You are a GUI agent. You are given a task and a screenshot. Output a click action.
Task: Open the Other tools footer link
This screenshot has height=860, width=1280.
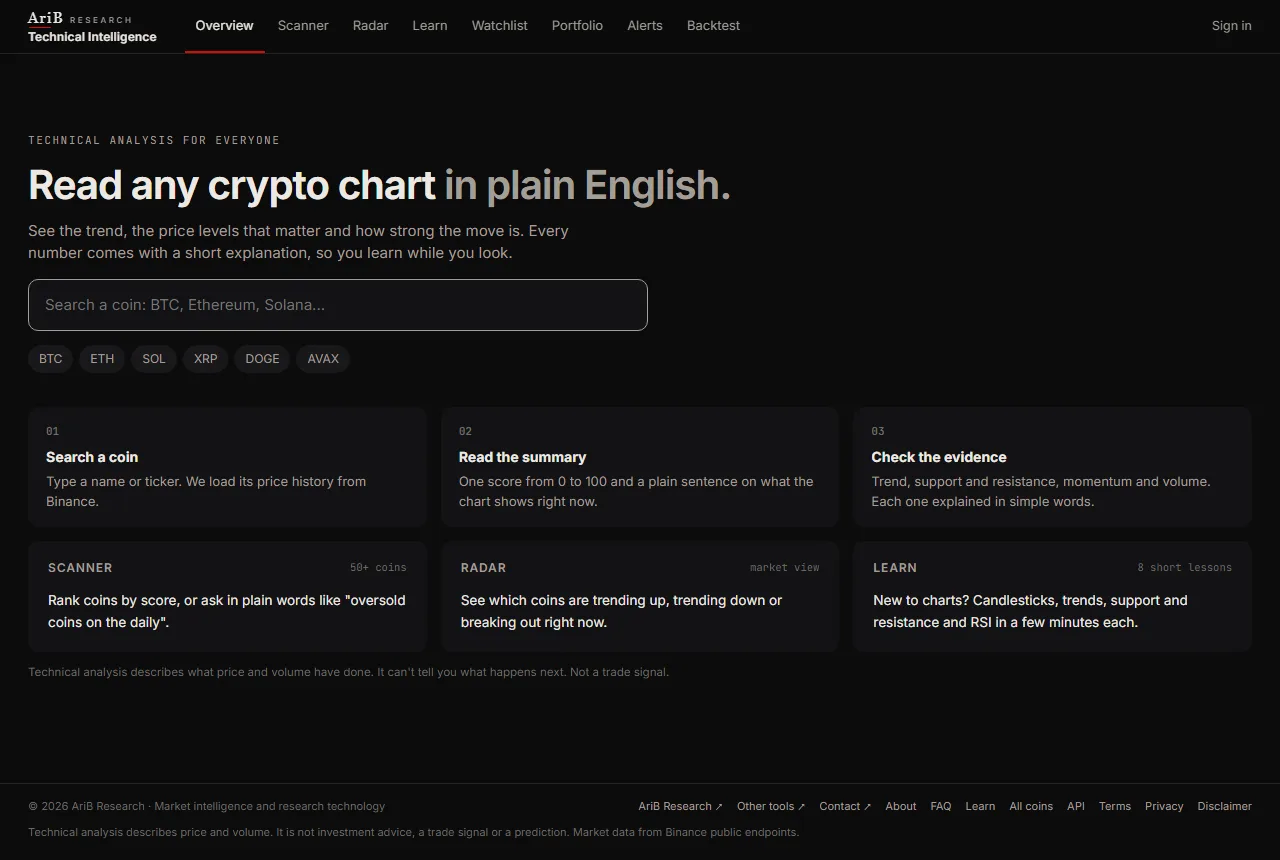(771, 806)
